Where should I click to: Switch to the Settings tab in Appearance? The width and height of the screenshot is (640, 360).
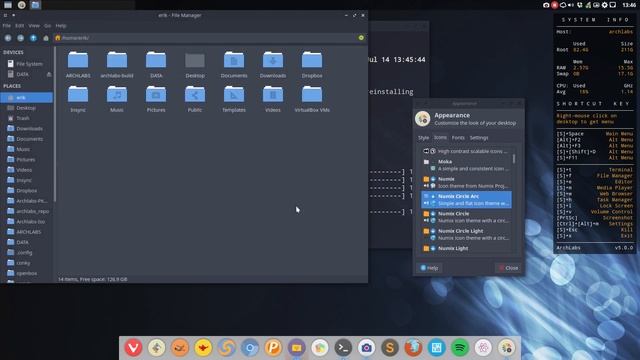[x=479, y=138]
